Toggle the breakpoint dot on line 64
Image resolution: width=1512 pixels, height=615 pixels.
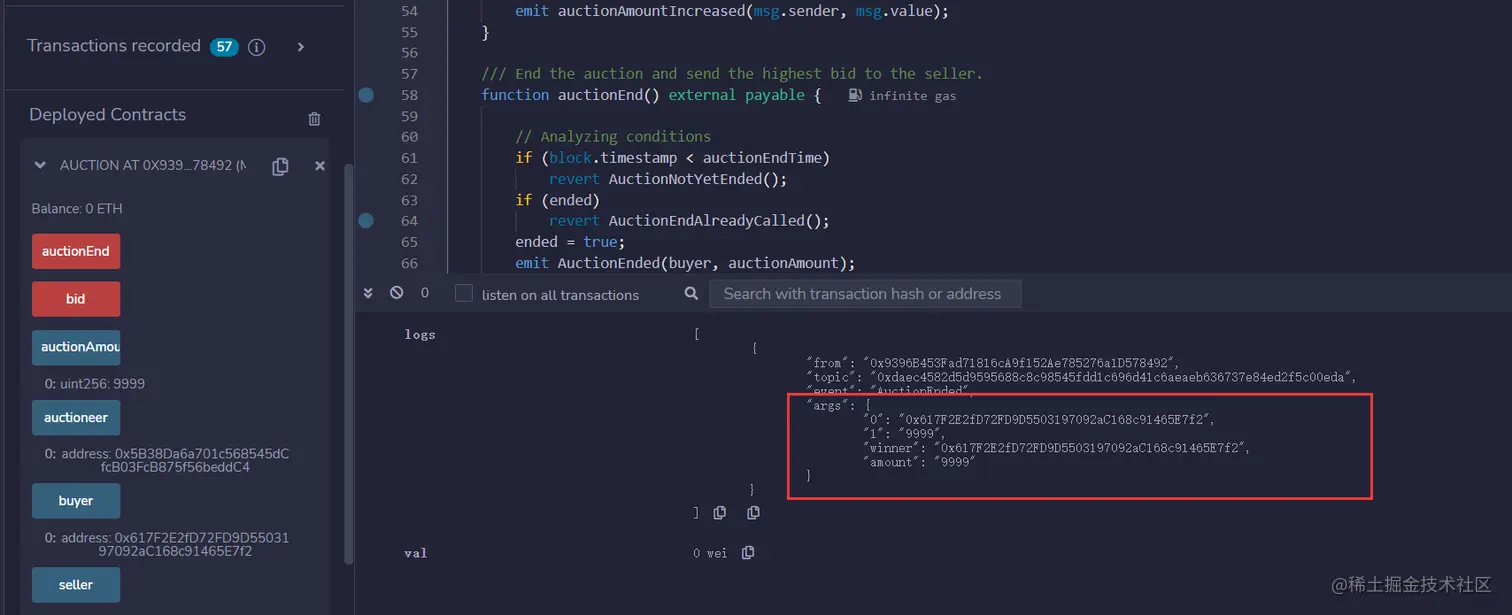[x=366, y=221]
